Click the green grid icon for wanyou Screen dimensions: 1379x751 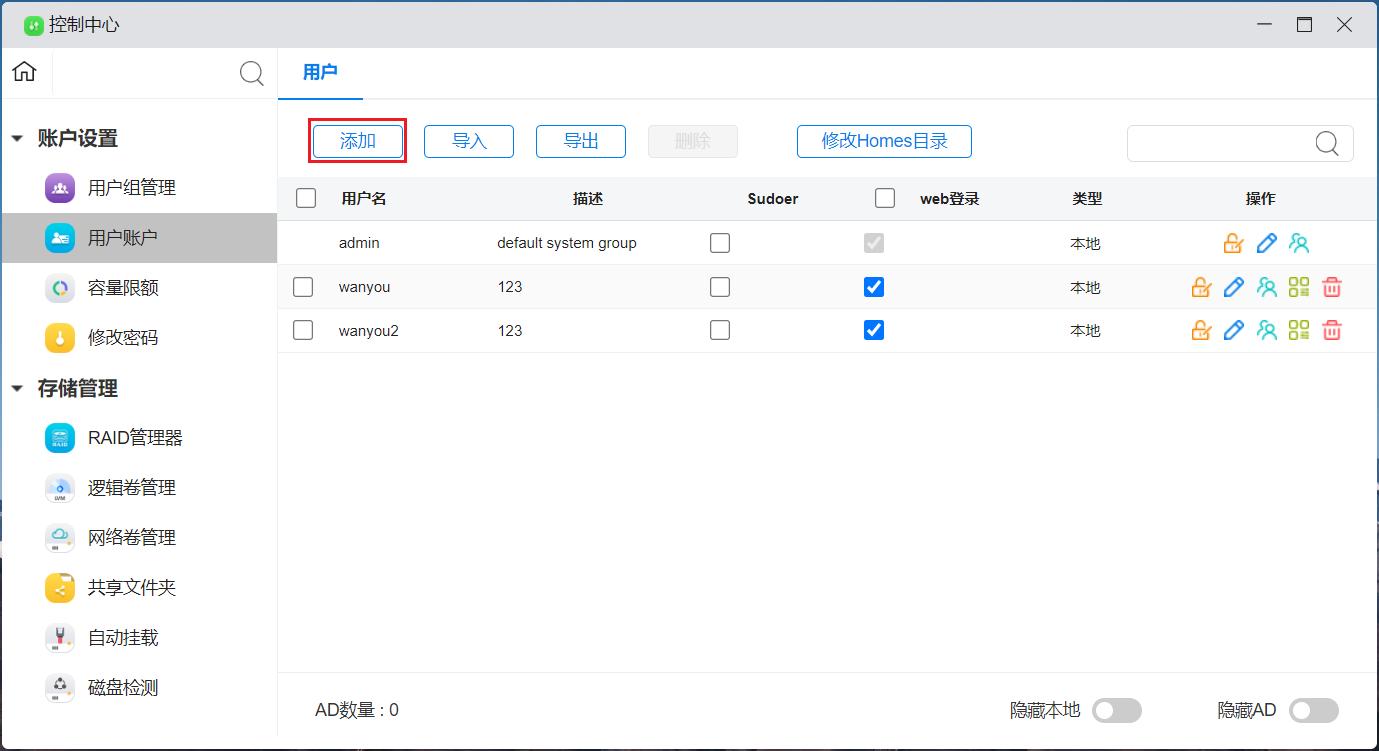[x=1298, y=287]
